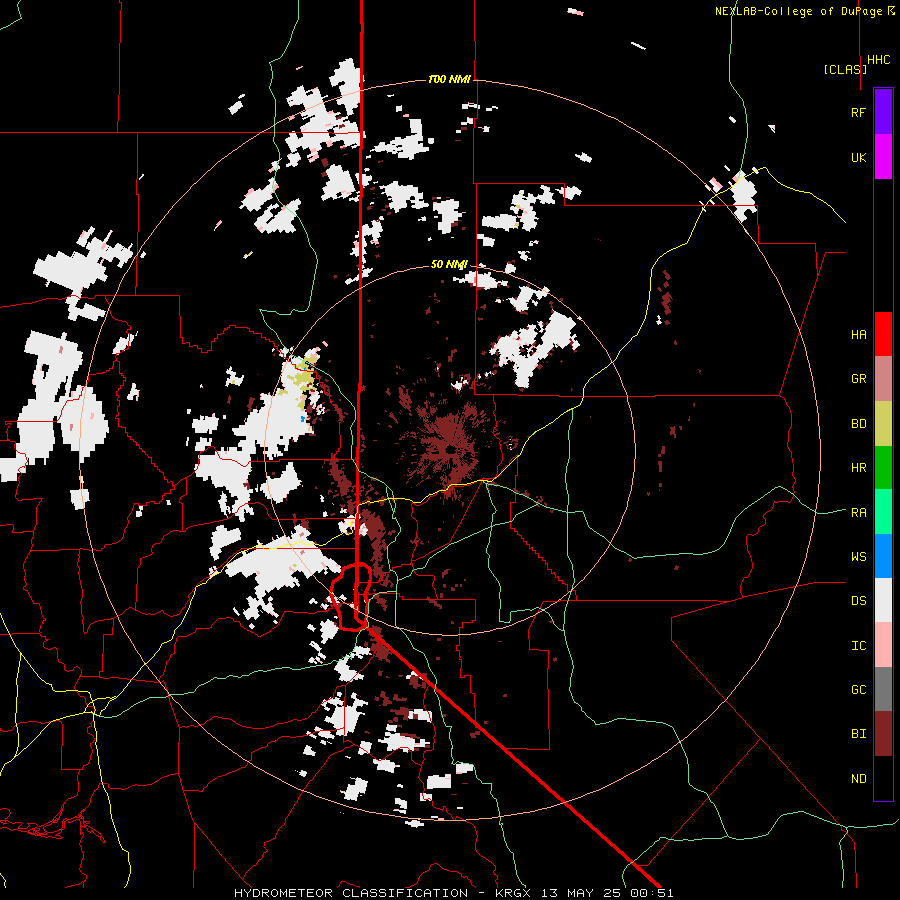
Task: Select the 'BD' legend label
Action: pyautogui.click(x=858, y=424)
